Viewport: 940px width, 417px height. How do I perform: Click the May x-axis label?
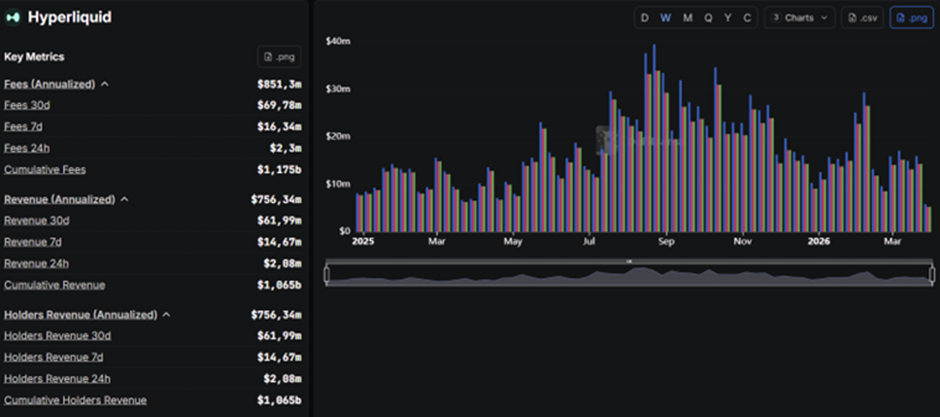(x=513, y=241)
